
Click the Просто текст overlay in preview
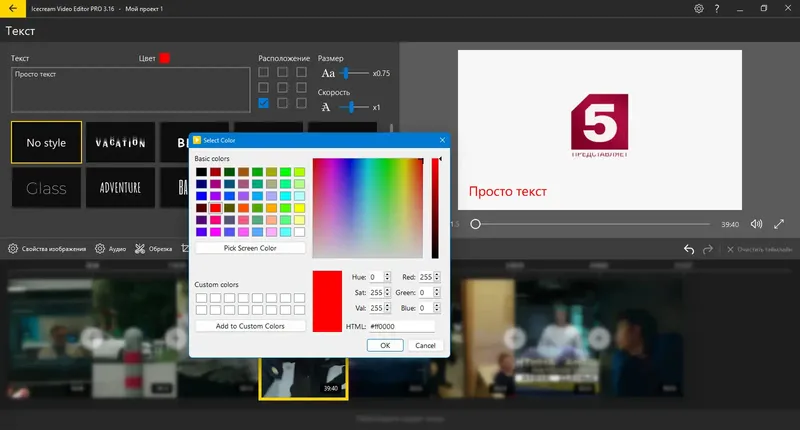[508, 192]
